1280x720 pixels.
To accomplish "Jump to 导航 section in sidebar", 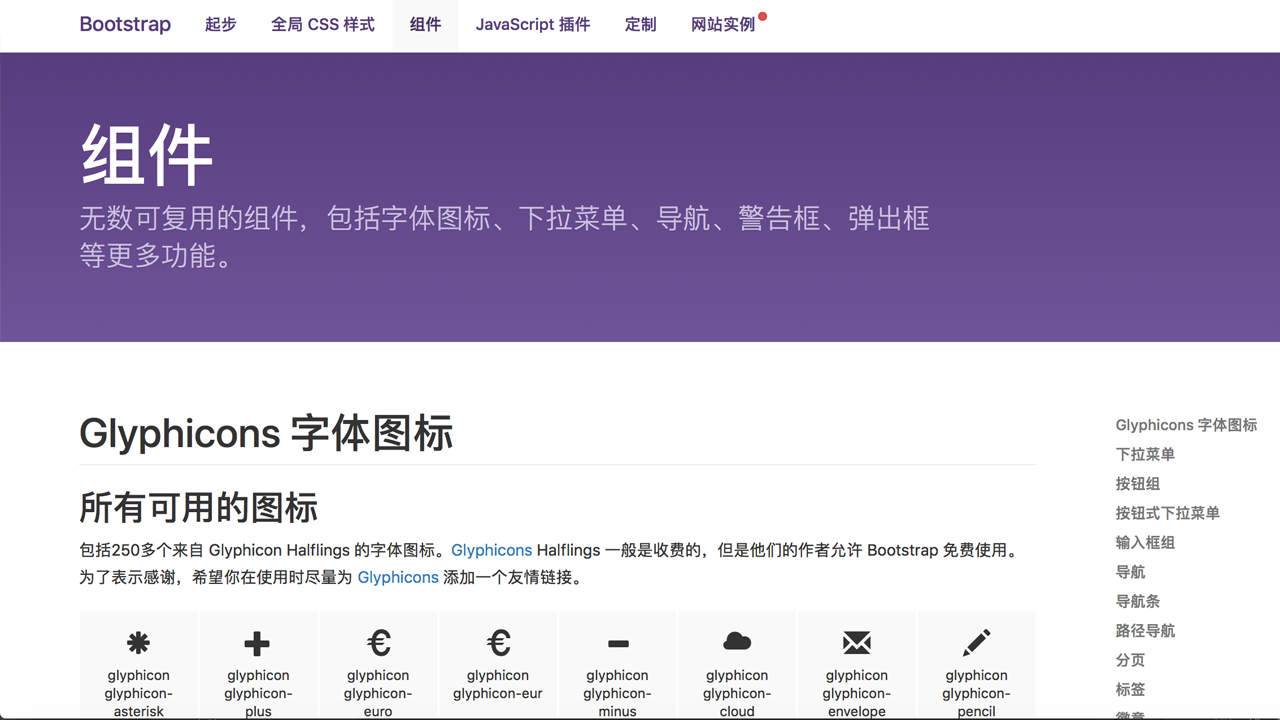I will [1131, 572].
